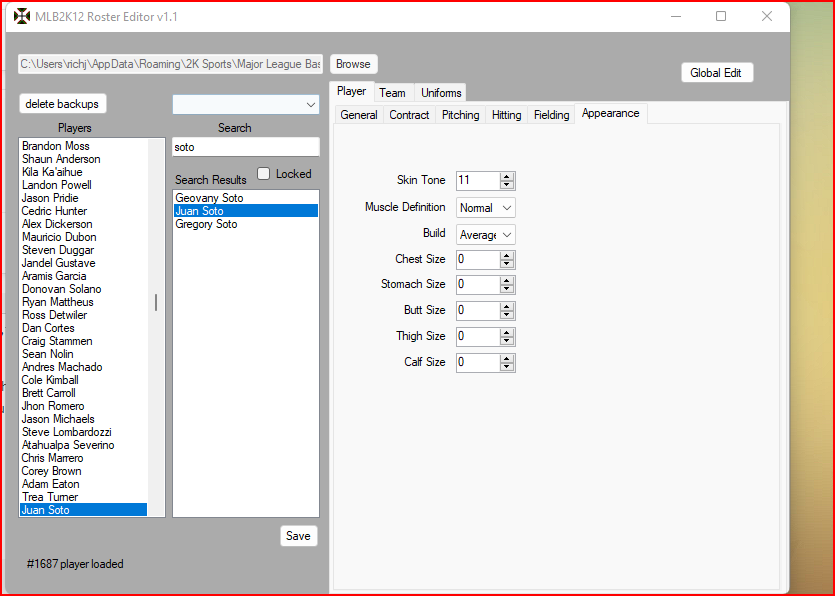Decrease Calf Size value
This screenshot has width=835, height=596.
[x=507, y=367]
